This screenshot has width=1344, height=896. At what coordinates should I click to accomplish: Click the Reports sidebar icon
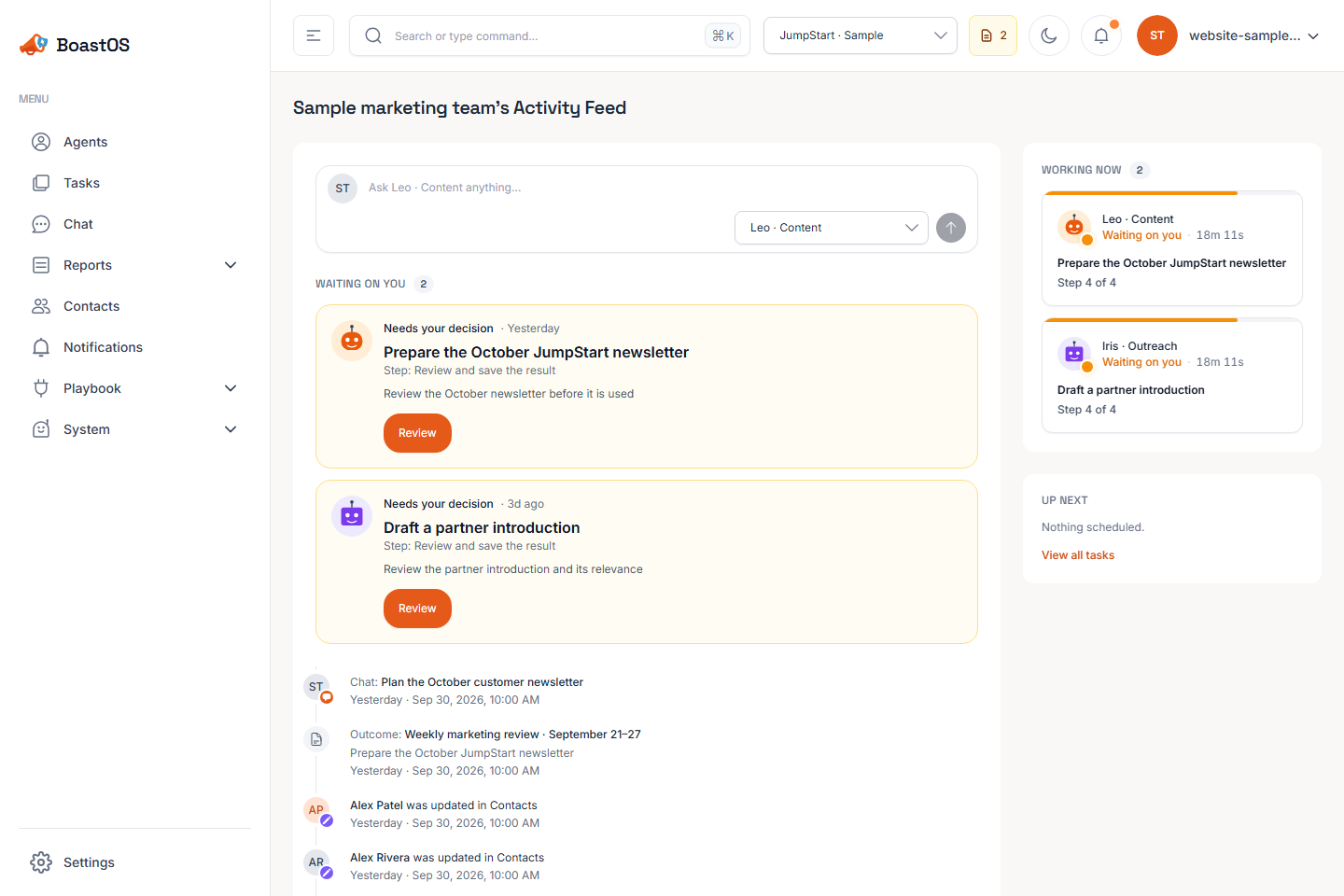pyautogui.click(x=41, y=265)
